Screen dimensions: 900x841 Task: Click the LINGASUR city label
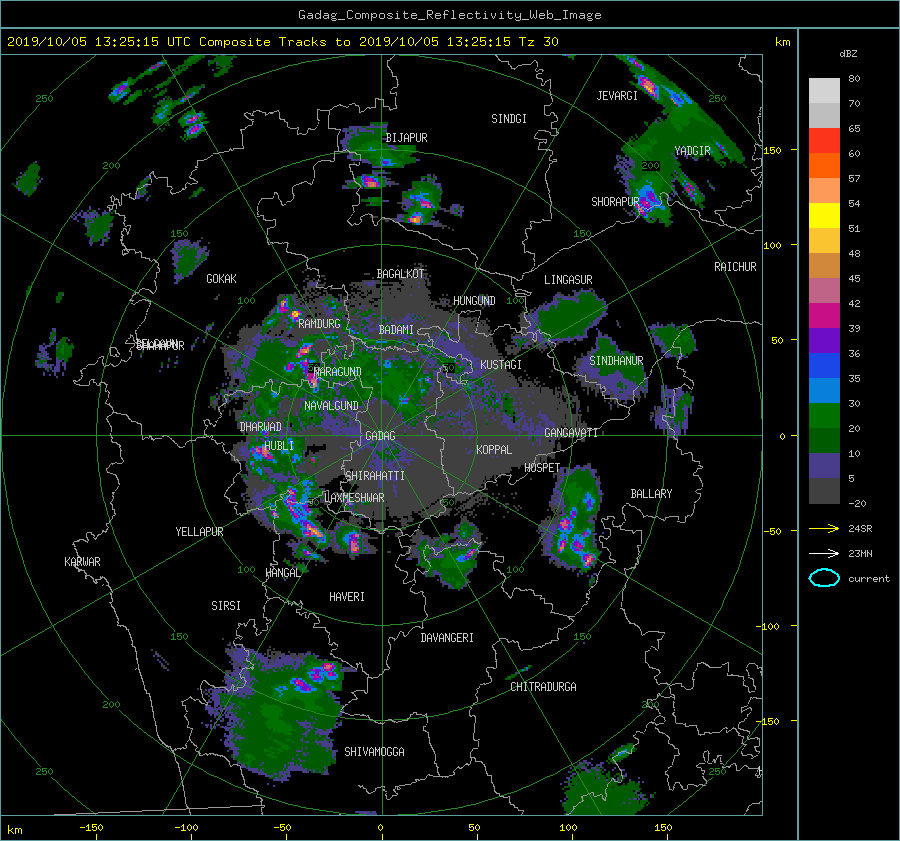(568, 280)
